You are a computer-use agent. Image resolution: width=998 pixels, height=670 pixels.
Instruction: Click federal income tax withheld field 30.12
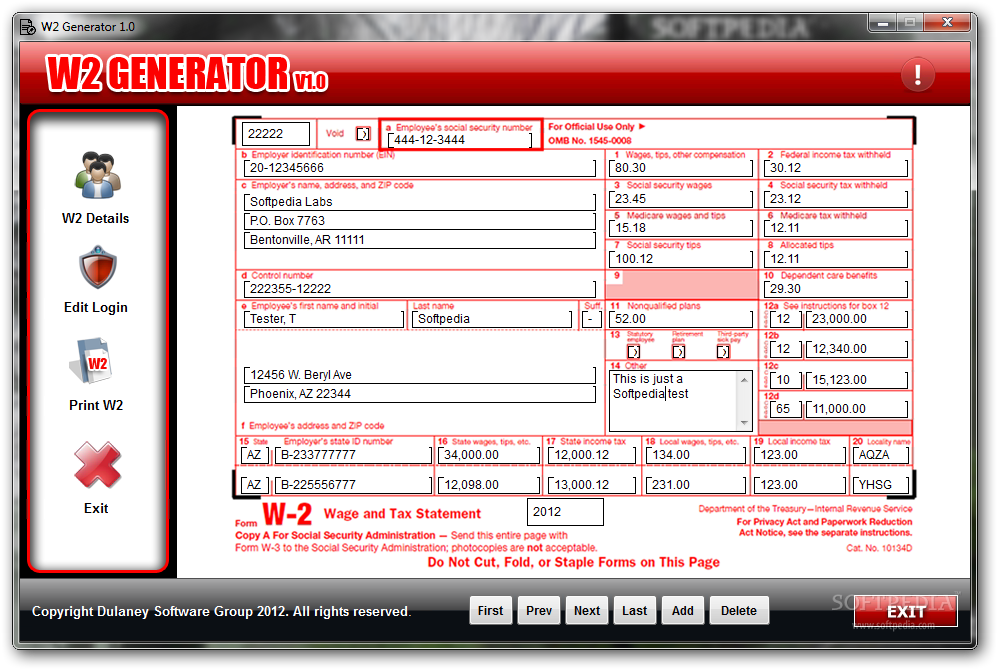point(836,168)
